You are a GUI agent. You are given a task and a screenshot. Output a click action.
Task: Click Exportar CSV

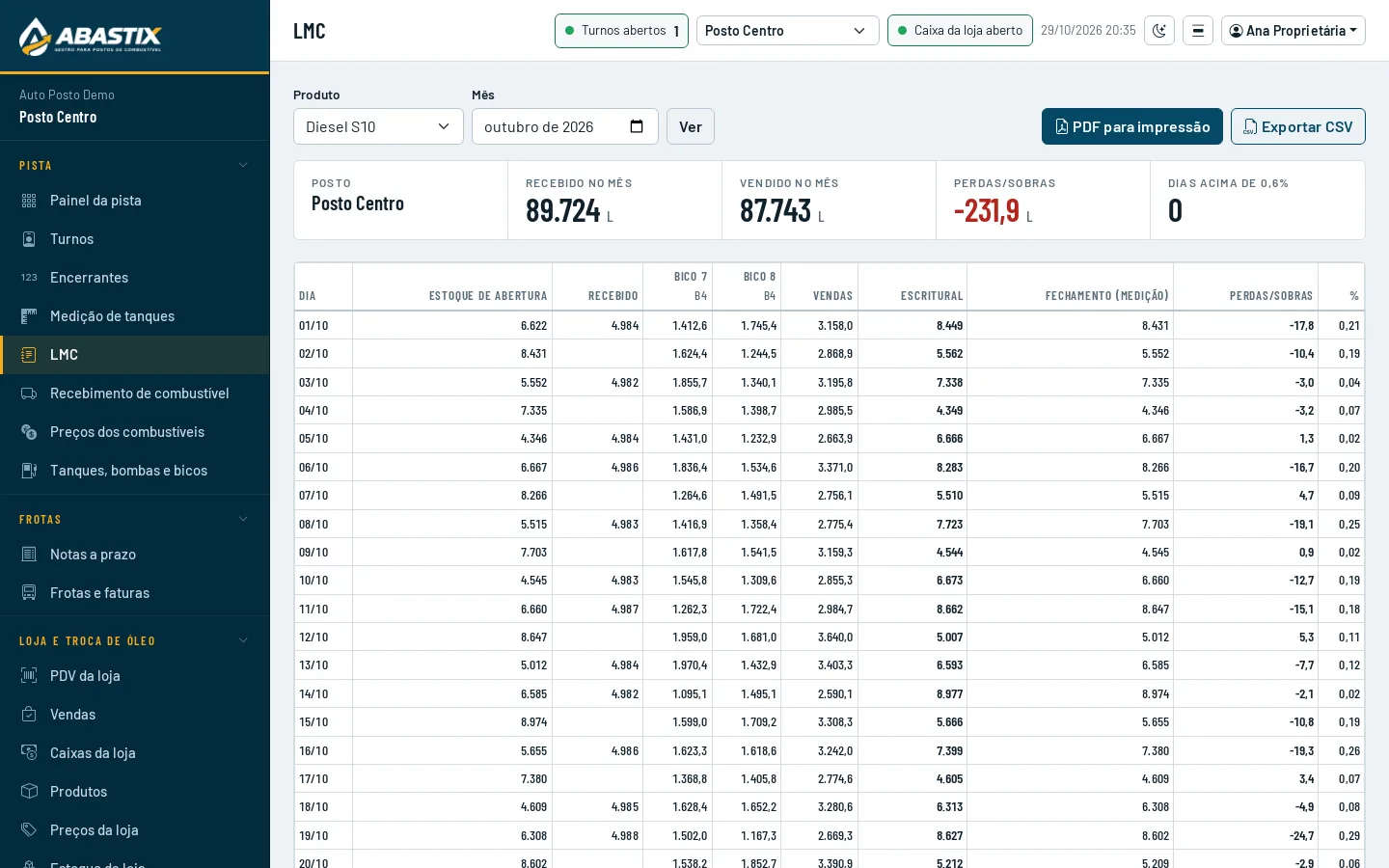point(1298,126)
